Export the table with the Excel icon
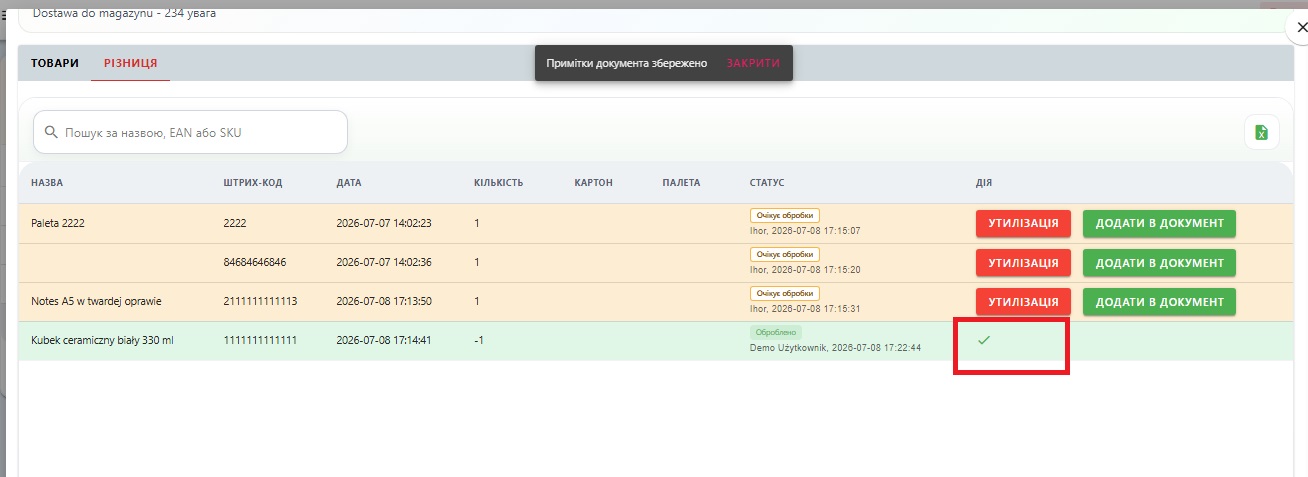The height and width of the screenshot is (477, 1308). tap(1262, 132)
